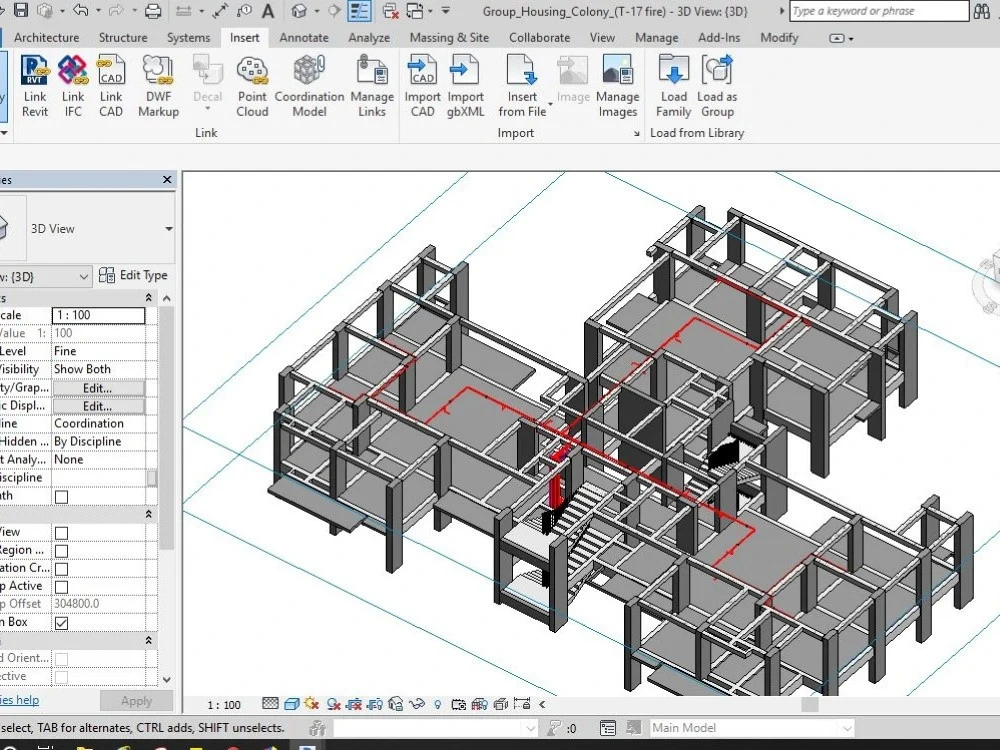Uncheck the Section Box checkbox
Screen dimensions: 1000x750
tap(61, 623)
